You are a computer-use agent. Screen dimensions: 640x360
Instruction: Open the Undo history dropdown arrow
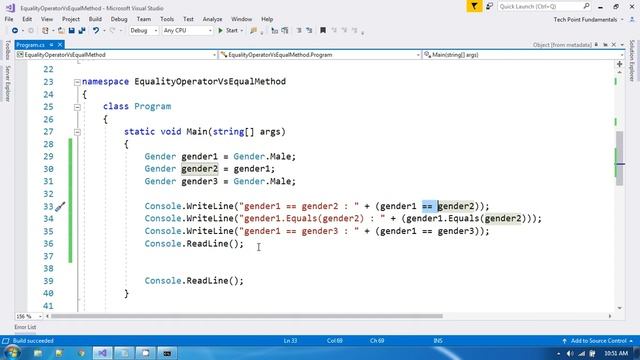pos(104,31)
